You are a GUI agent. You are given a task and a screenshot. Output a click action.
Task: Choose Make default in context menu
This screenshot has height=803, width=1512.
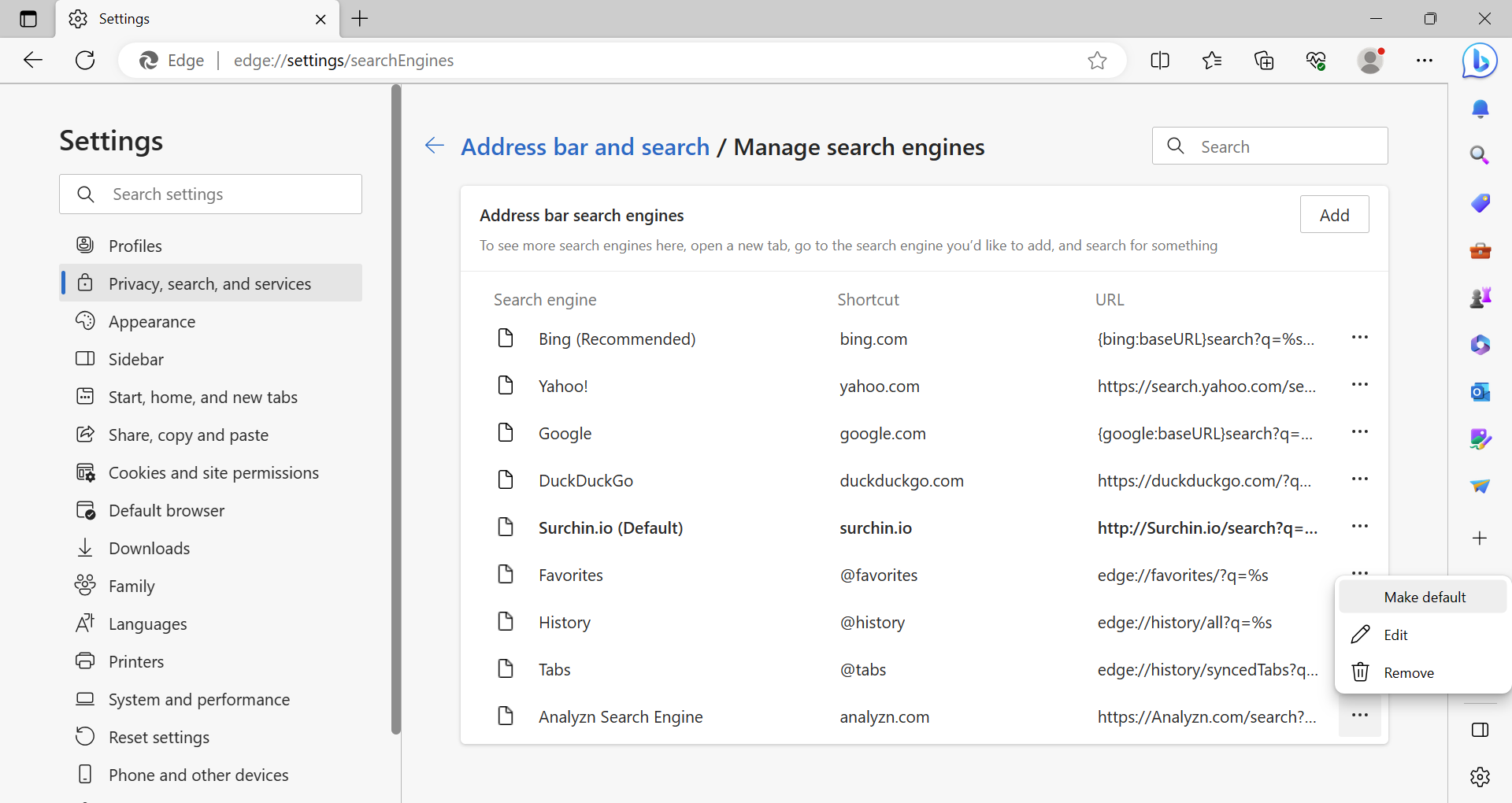pos(1422,597)
